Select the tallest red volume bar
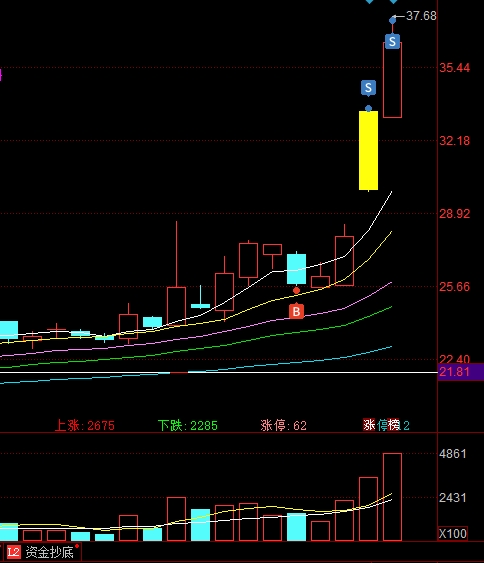Viewport: 484px width, 563px height. point(392,497)
